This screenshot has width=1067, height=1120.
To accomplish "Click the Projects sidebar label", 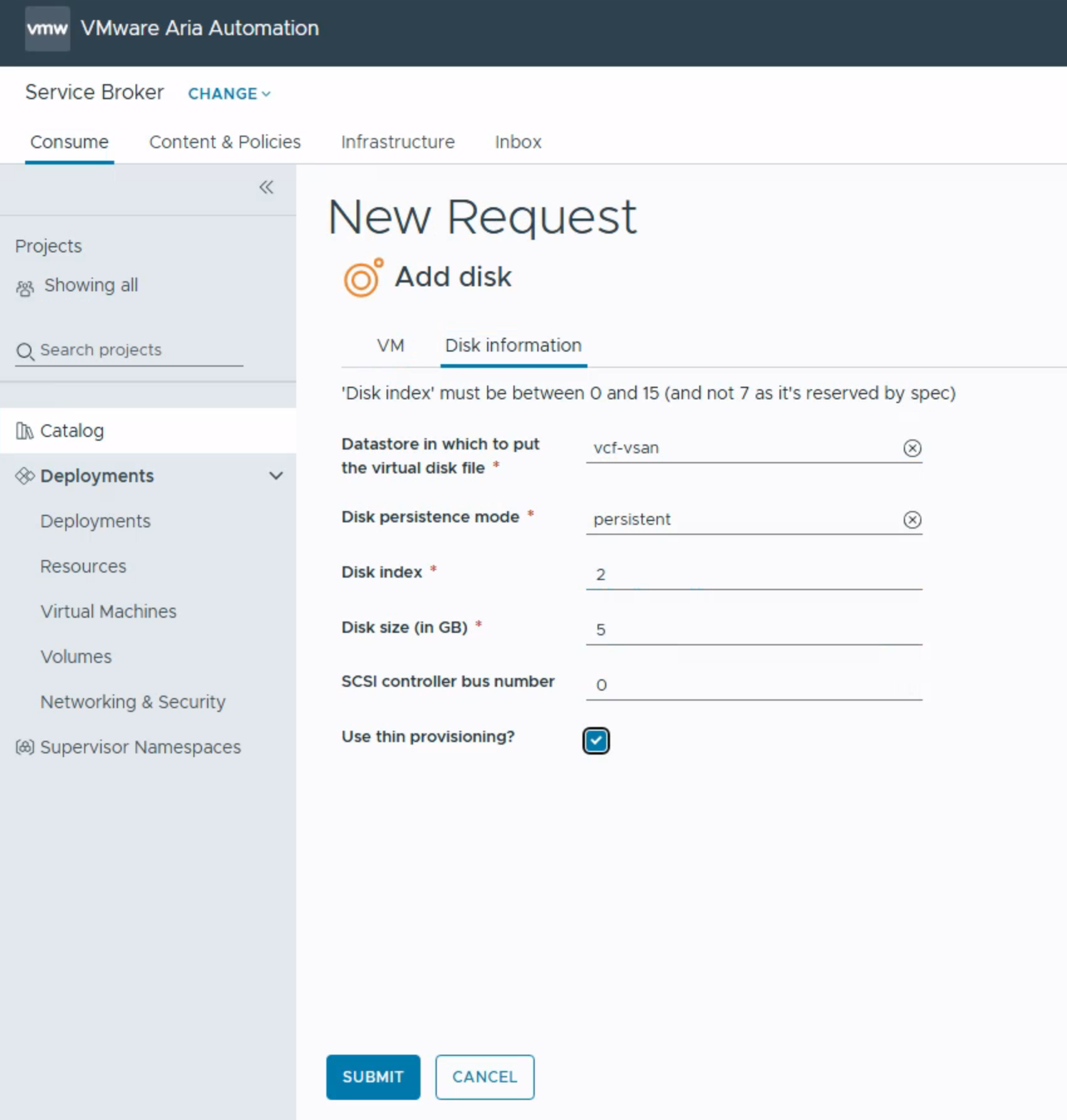I will click(48, 246).
